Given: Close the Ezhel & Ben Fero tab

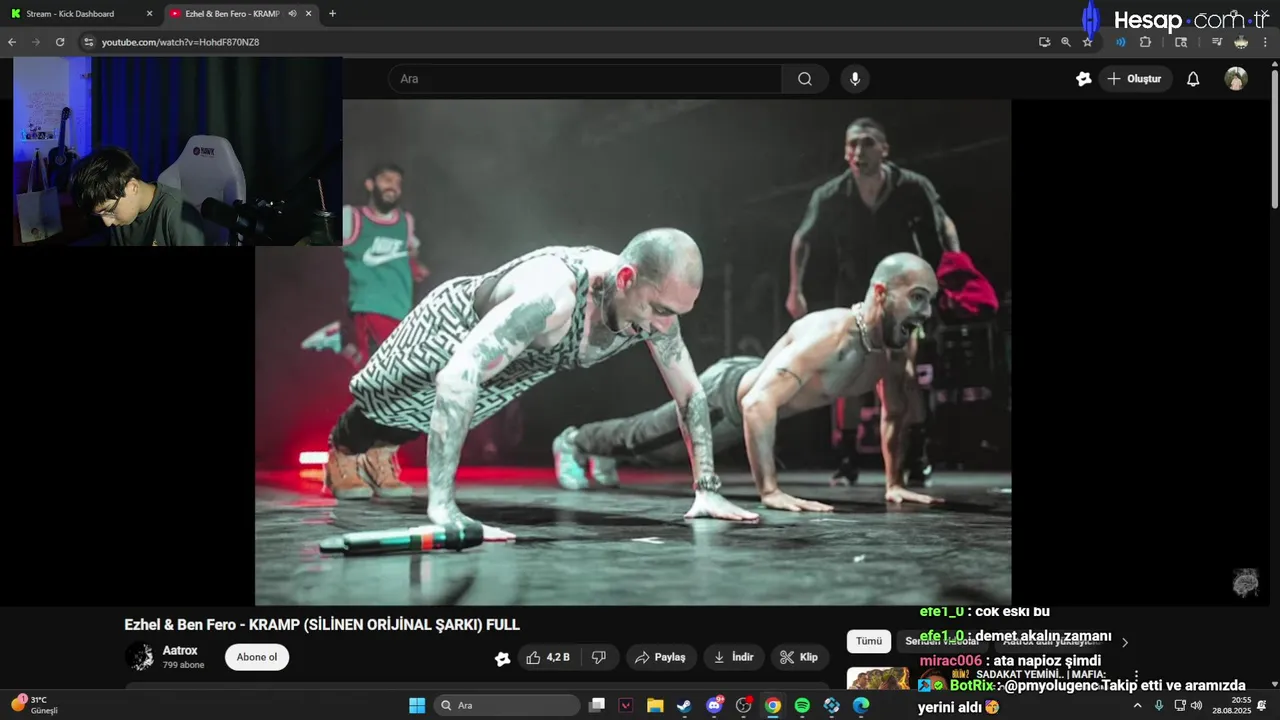Looking at the screenshot, I should point(309,14).
